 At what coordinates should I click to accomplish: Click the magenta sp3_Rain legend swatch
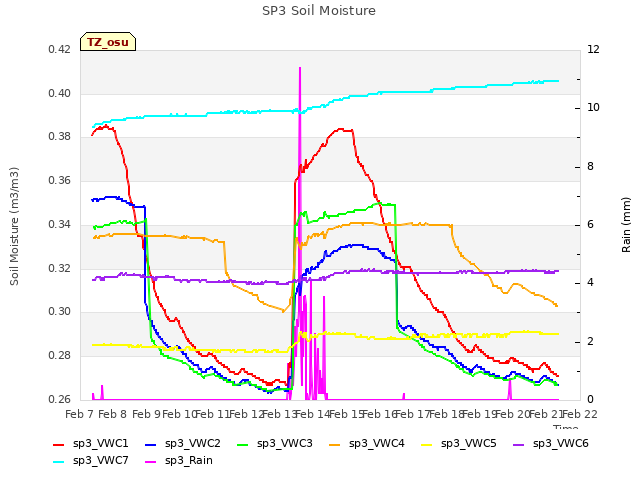click(151, 462)
